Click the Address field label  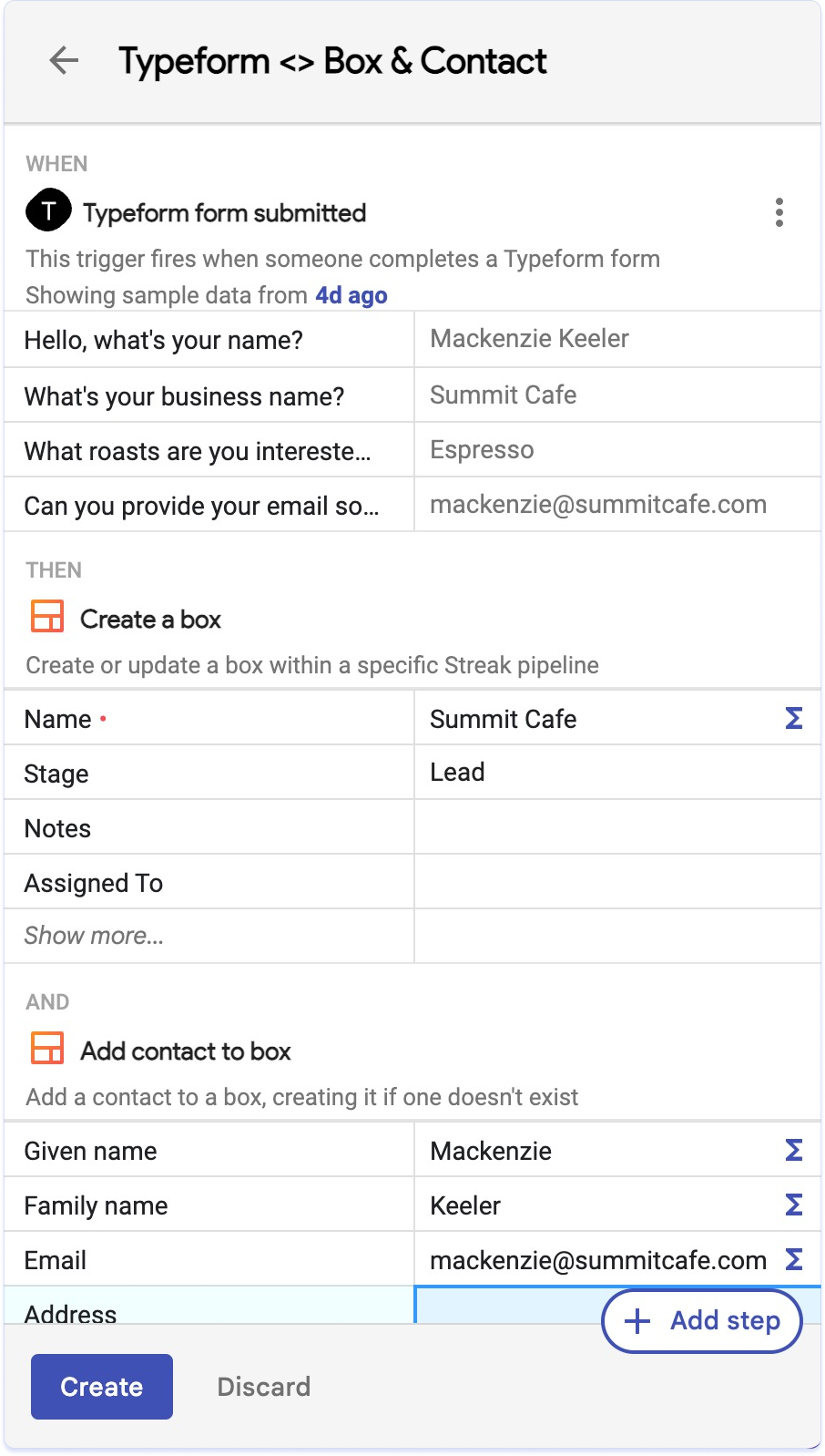[70, 1313]
